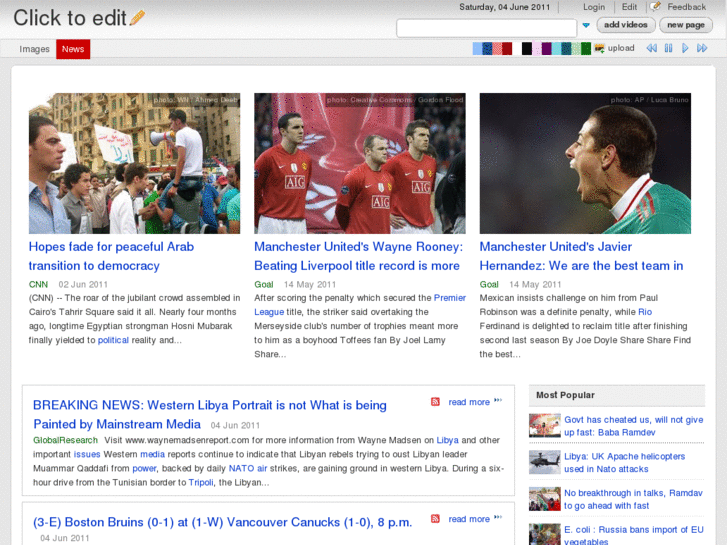Pick the dark red color swatch
Image resolution: width=727 pixels, height=545 pixels.
[507, 48]
